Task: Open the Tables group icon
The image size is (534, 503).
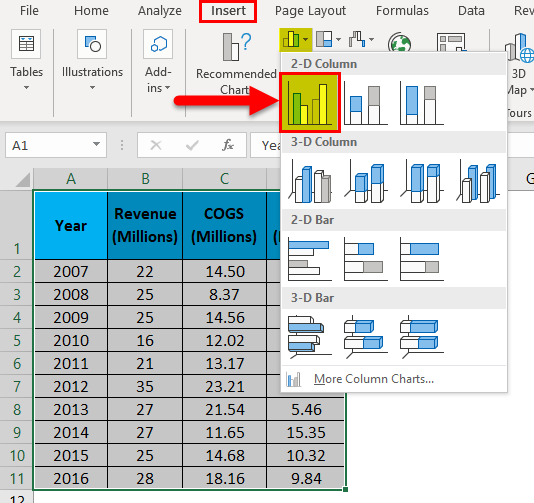Action: 26,44
